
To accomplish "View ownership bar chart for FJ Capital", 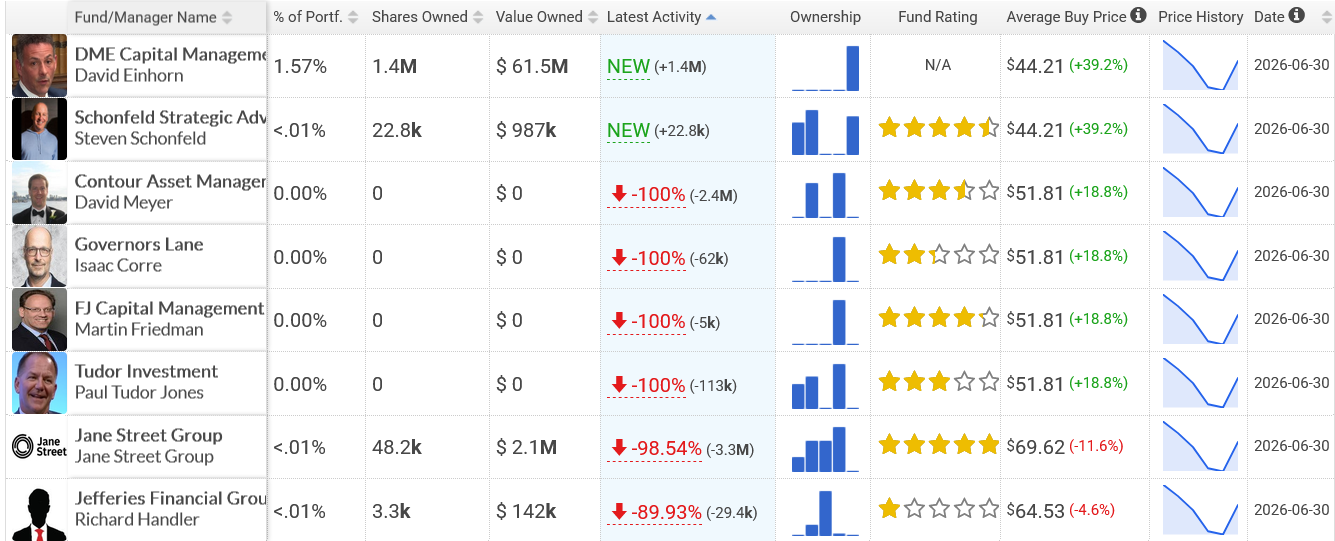I will pos(825,321).
